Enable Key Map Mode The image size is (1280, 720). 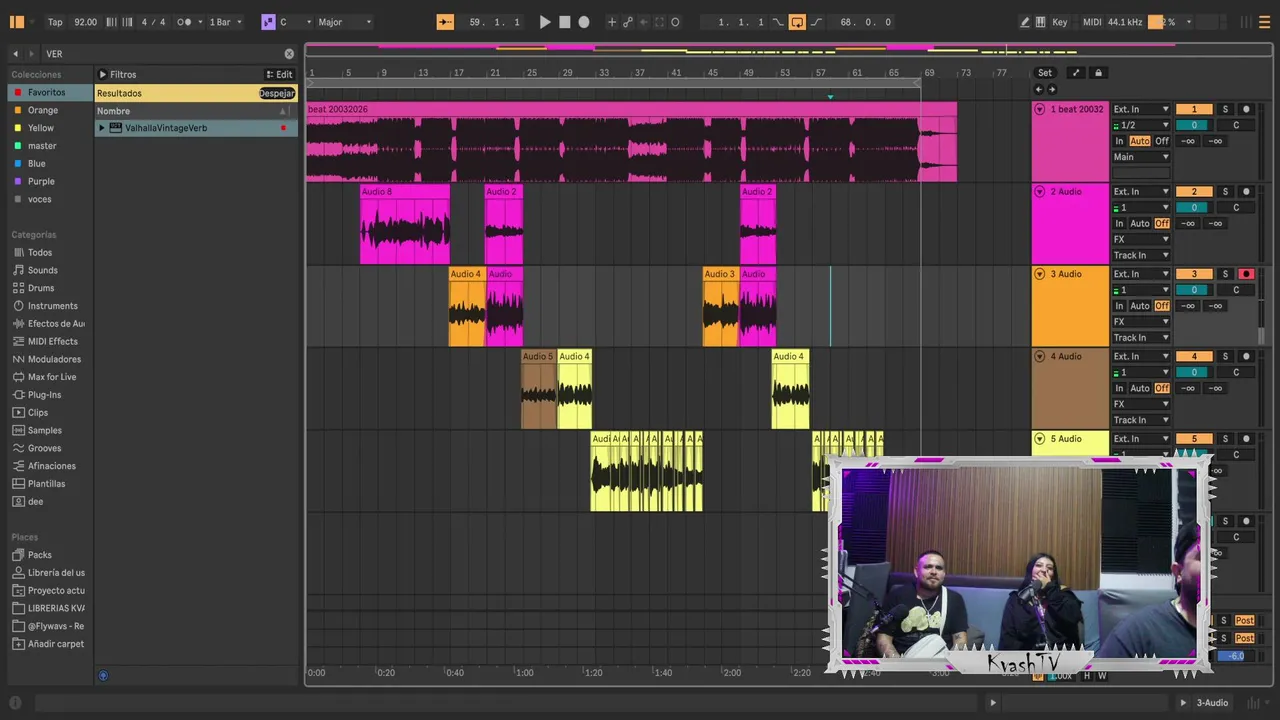click(1060, 22)
